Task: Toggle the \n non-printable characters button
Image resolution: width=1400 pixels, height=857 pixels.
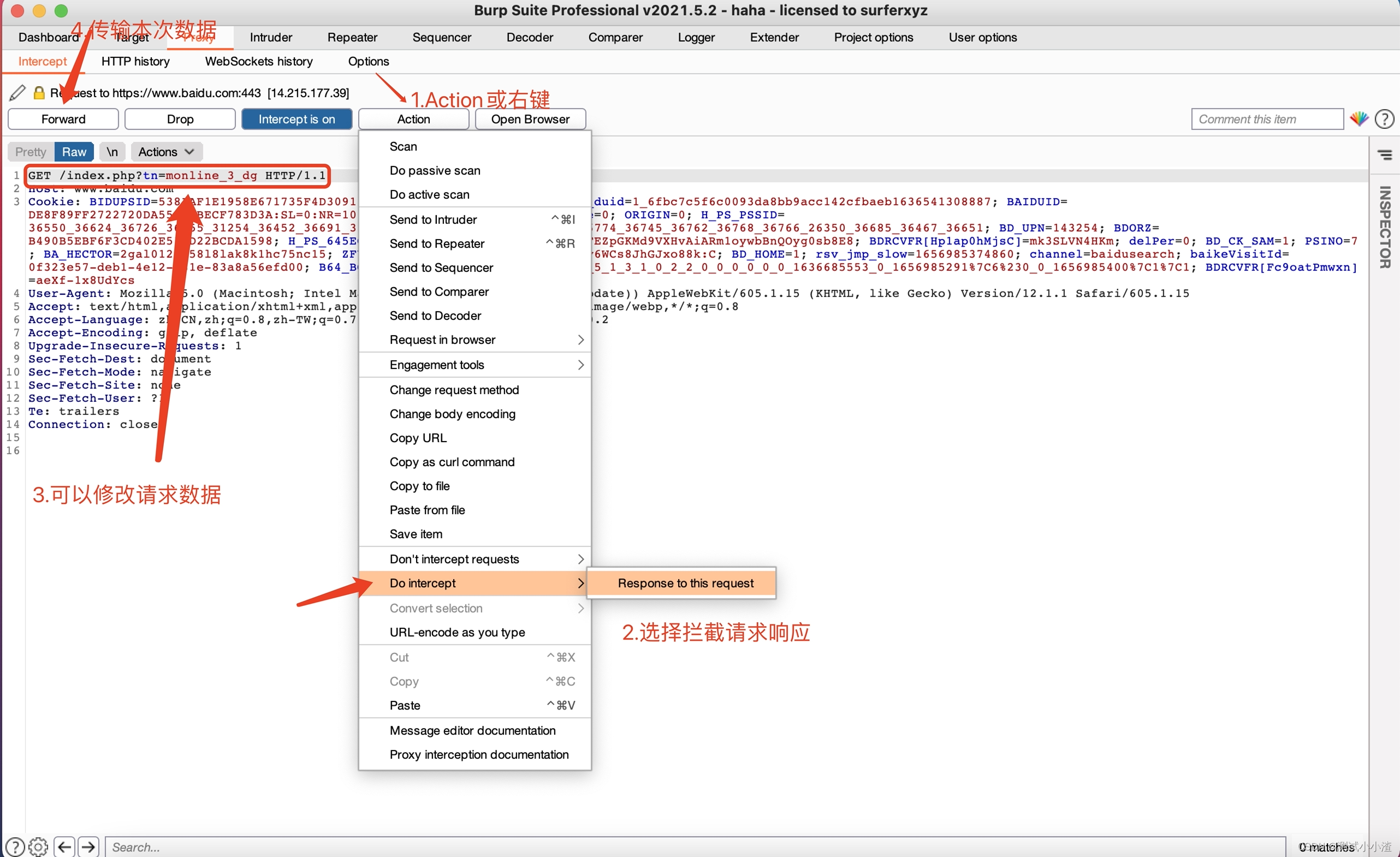Action: [x=112, y=152]
